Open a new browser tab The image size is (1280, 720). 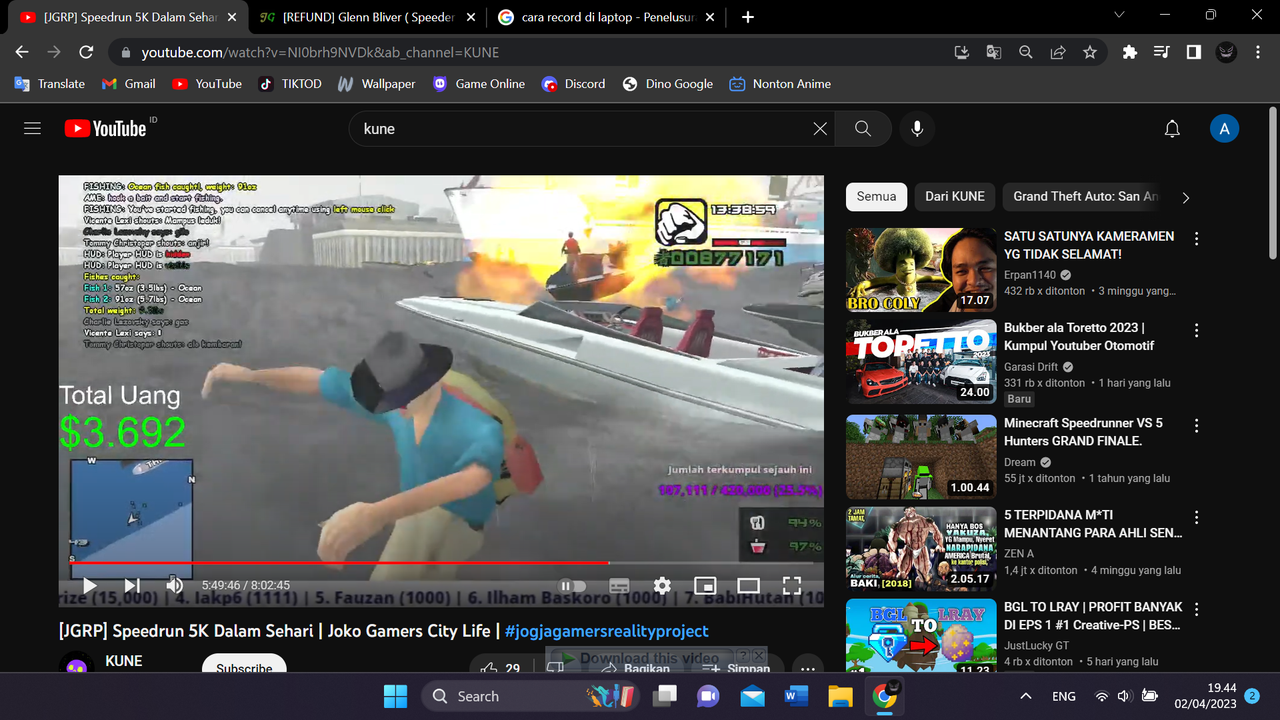(748, 17)
